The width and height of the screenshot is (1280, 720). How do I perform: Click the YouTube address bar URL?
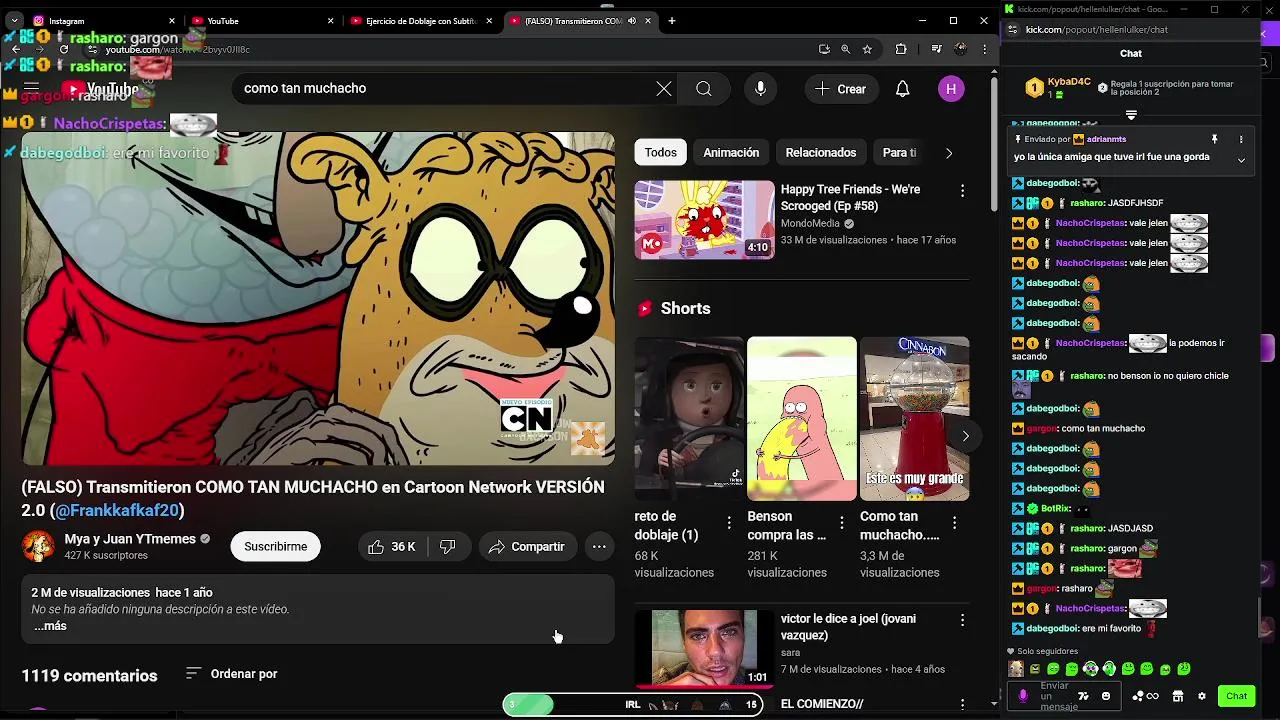pos(178,49)
